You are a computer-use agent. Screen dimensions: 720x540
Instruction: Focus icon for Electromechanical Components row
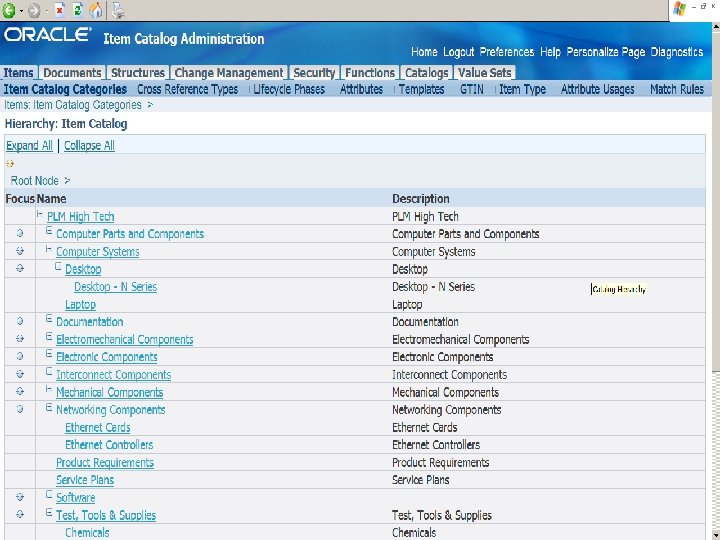20,338
